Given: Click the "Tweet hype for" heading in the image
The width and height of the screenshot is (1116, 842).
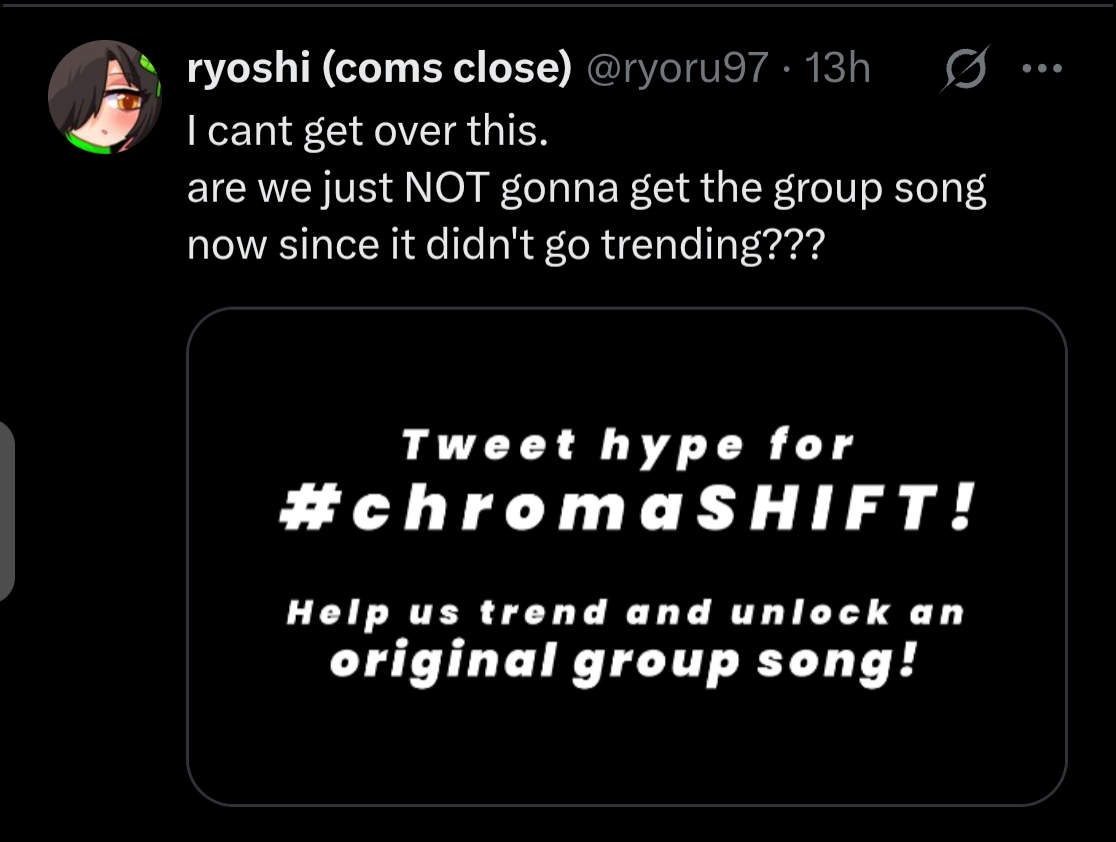Looking at the screenshot, I should [627, 446].
